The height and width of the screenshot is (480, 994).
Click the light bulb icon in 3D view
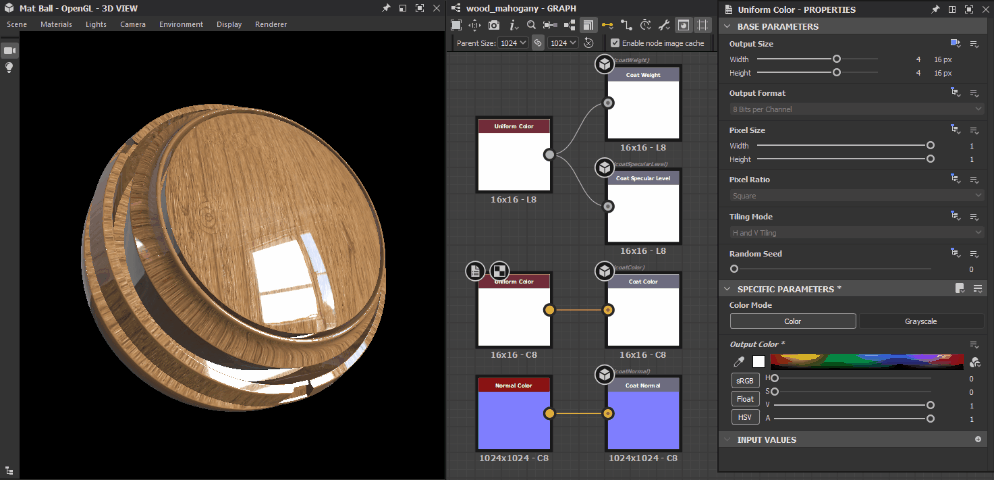(x=10, y=68)
